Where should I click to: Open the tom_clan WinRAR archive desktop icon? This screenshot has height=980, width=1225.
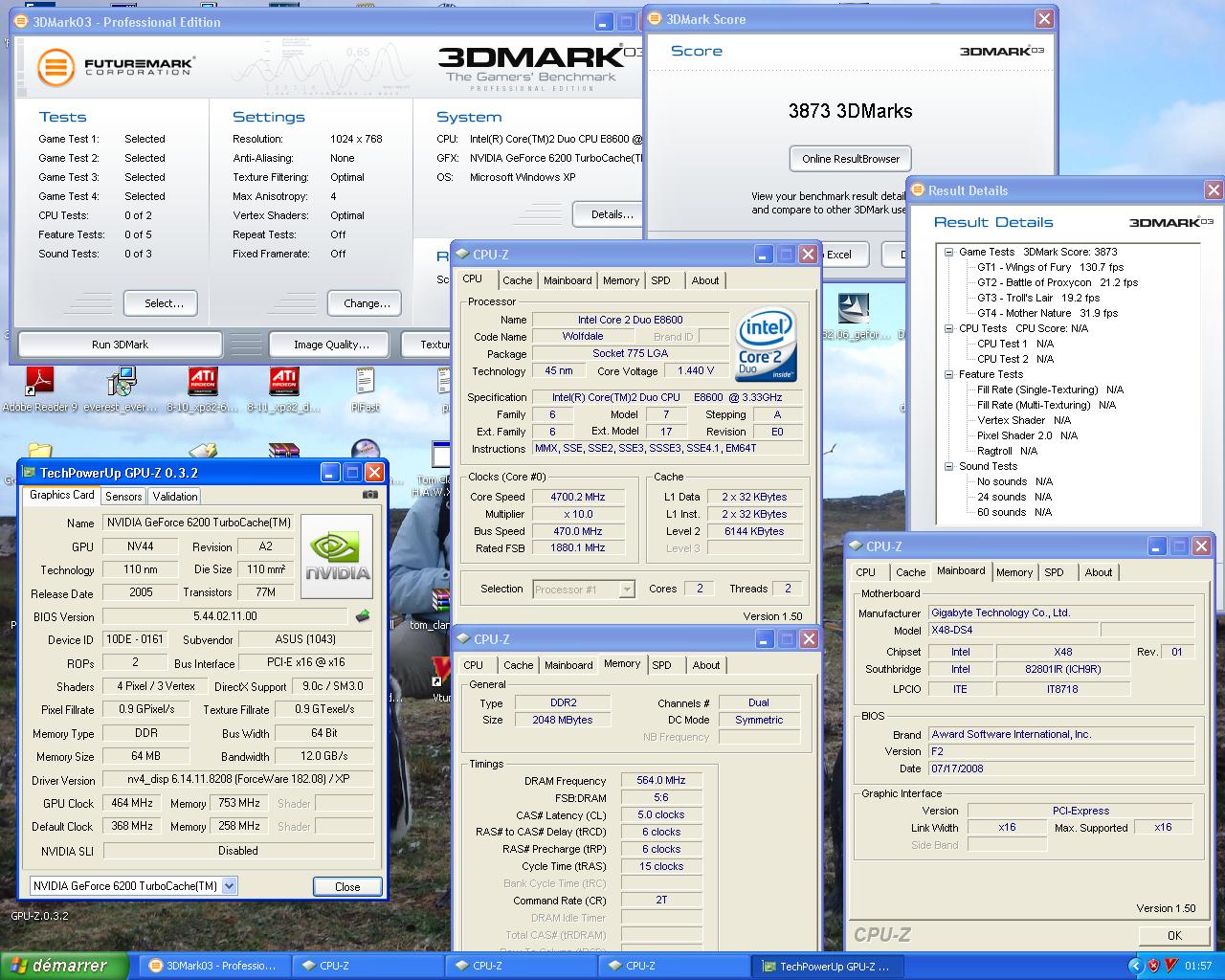pyautogui.click(x=439, y=601)
